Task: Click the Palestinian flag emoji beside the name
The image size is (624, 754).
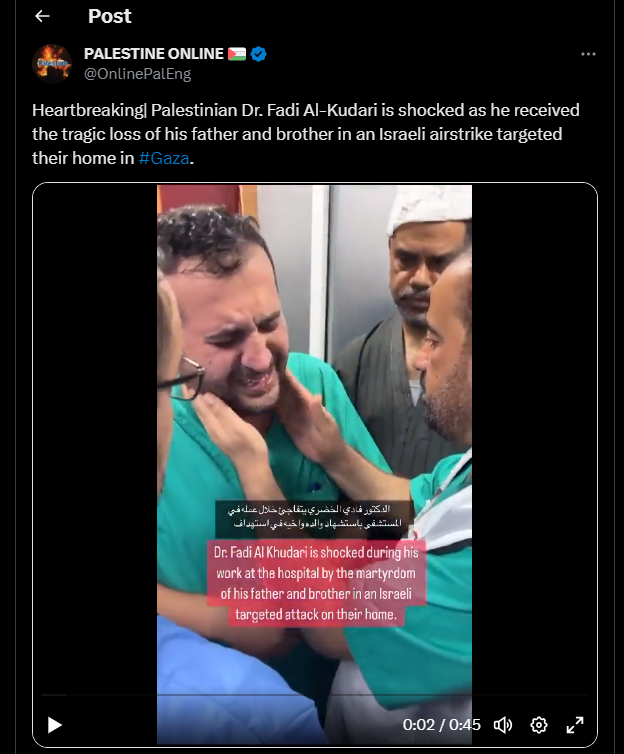Action: click(237, 54)
